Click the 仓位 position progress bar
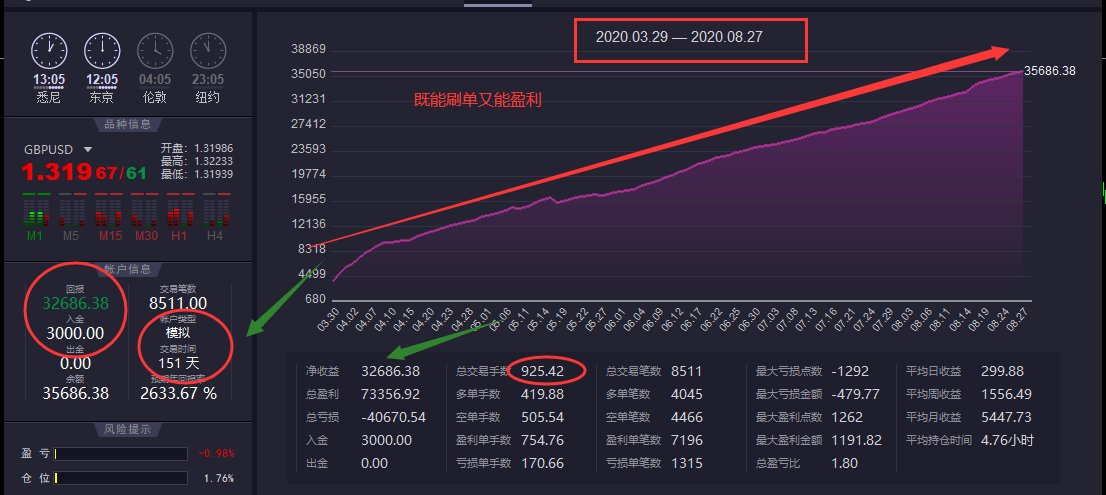Viewport: 1106px width, 495px height. point(121,478)
